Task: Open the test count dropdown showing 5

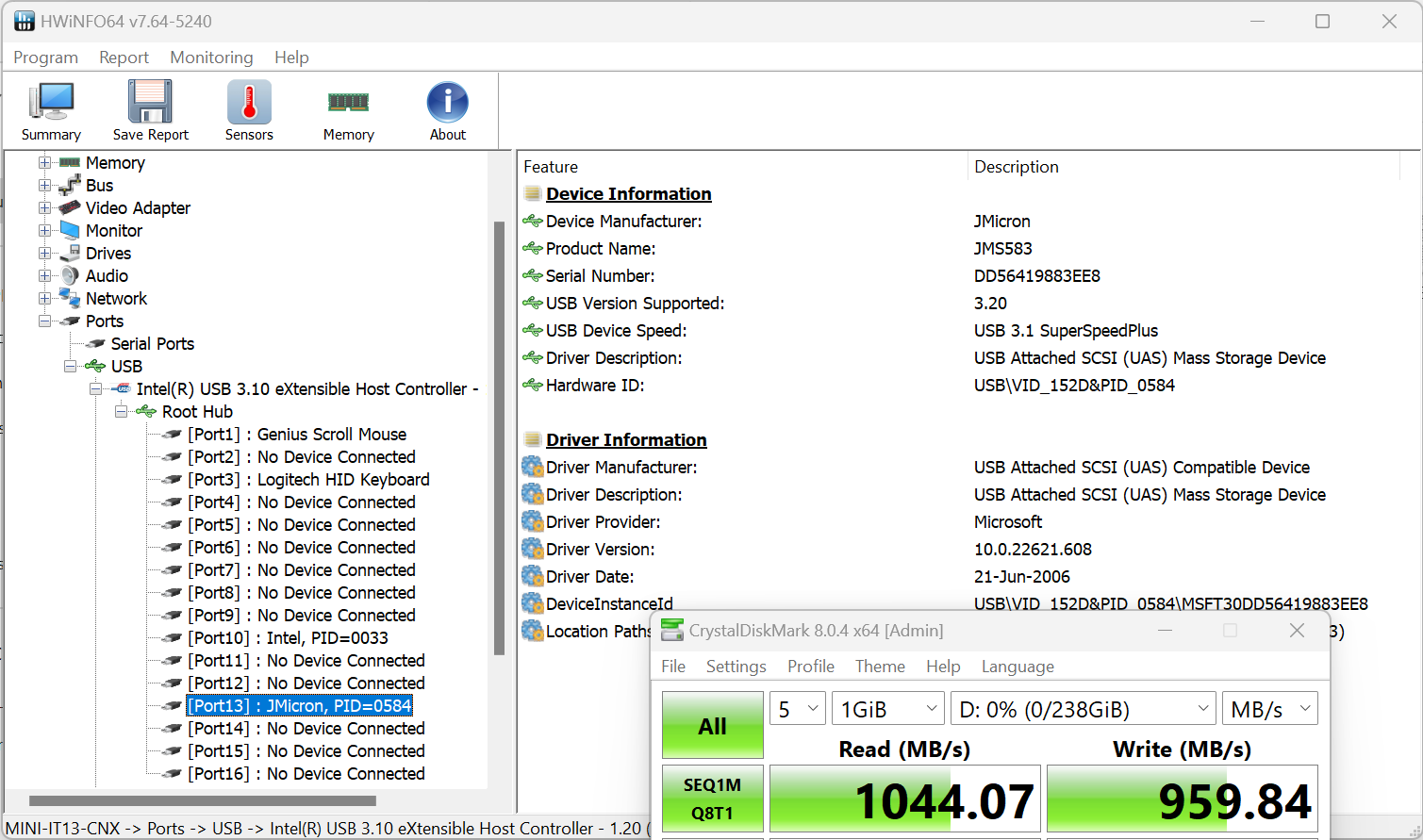Action: (x=798, y=709)
